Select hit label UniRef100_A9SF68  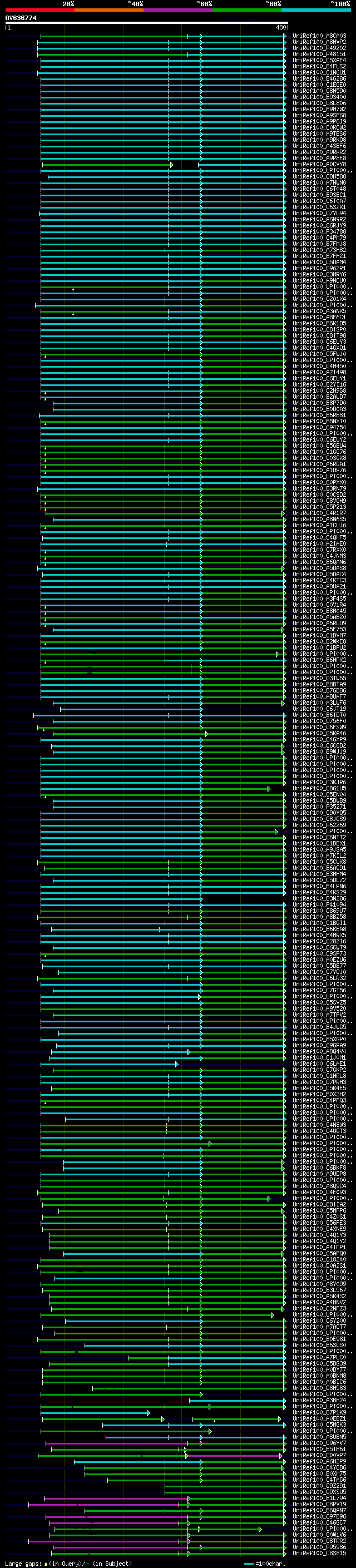click(319, 115)
